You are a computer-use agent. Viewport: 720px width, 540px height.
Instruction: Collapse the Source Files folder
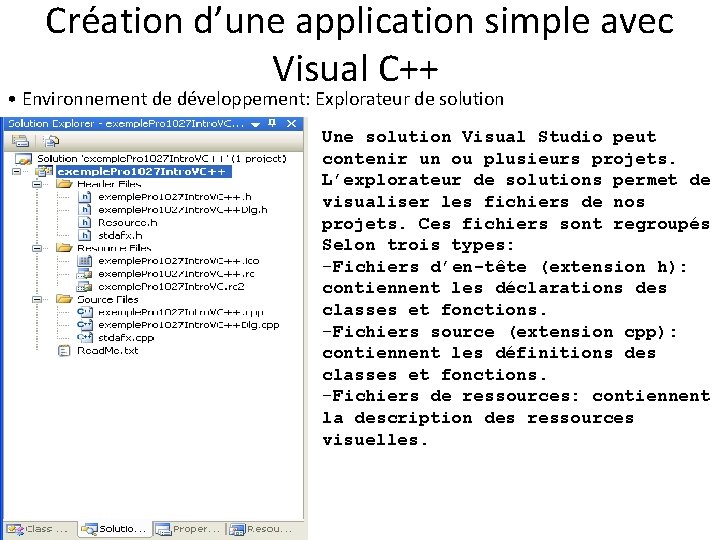(37, 299)
